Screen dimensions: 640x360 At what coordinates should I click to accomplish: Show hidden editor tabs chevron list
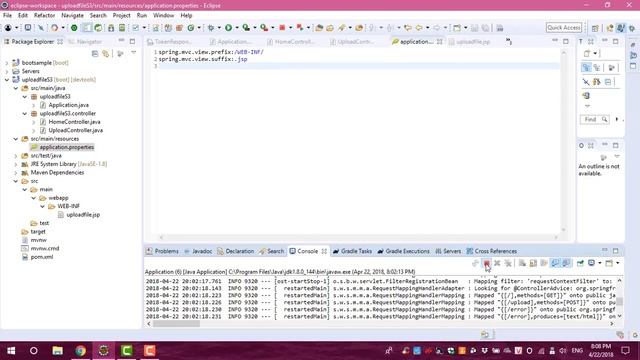coord(509,41)
